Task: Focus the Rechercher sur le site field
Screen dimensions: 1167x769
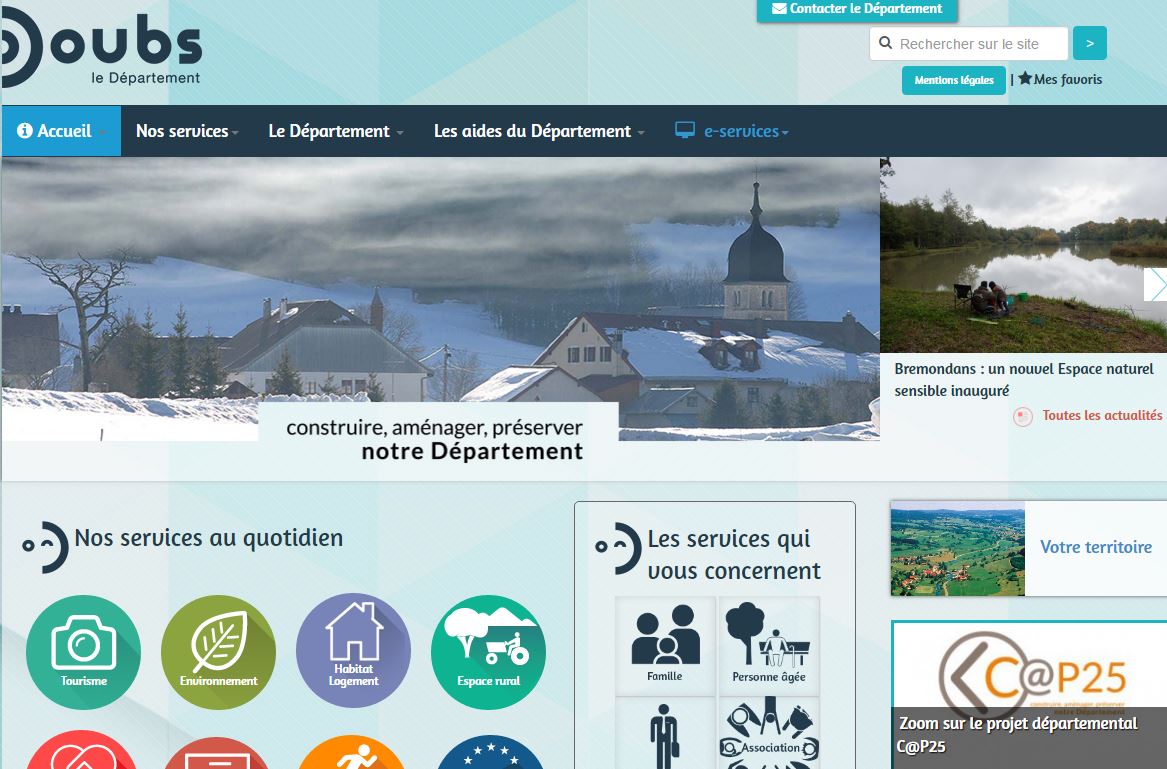Action: pyautogui.click(x=969, y=43)
